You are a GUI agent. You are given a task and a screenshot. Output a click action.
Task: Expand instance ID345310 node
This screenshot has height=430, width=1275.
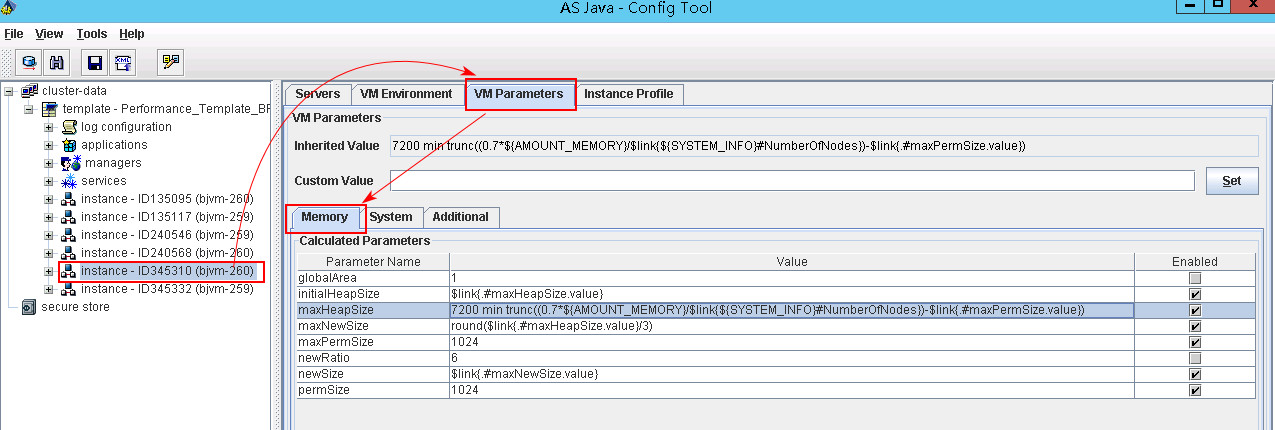(x=49, y=271)
